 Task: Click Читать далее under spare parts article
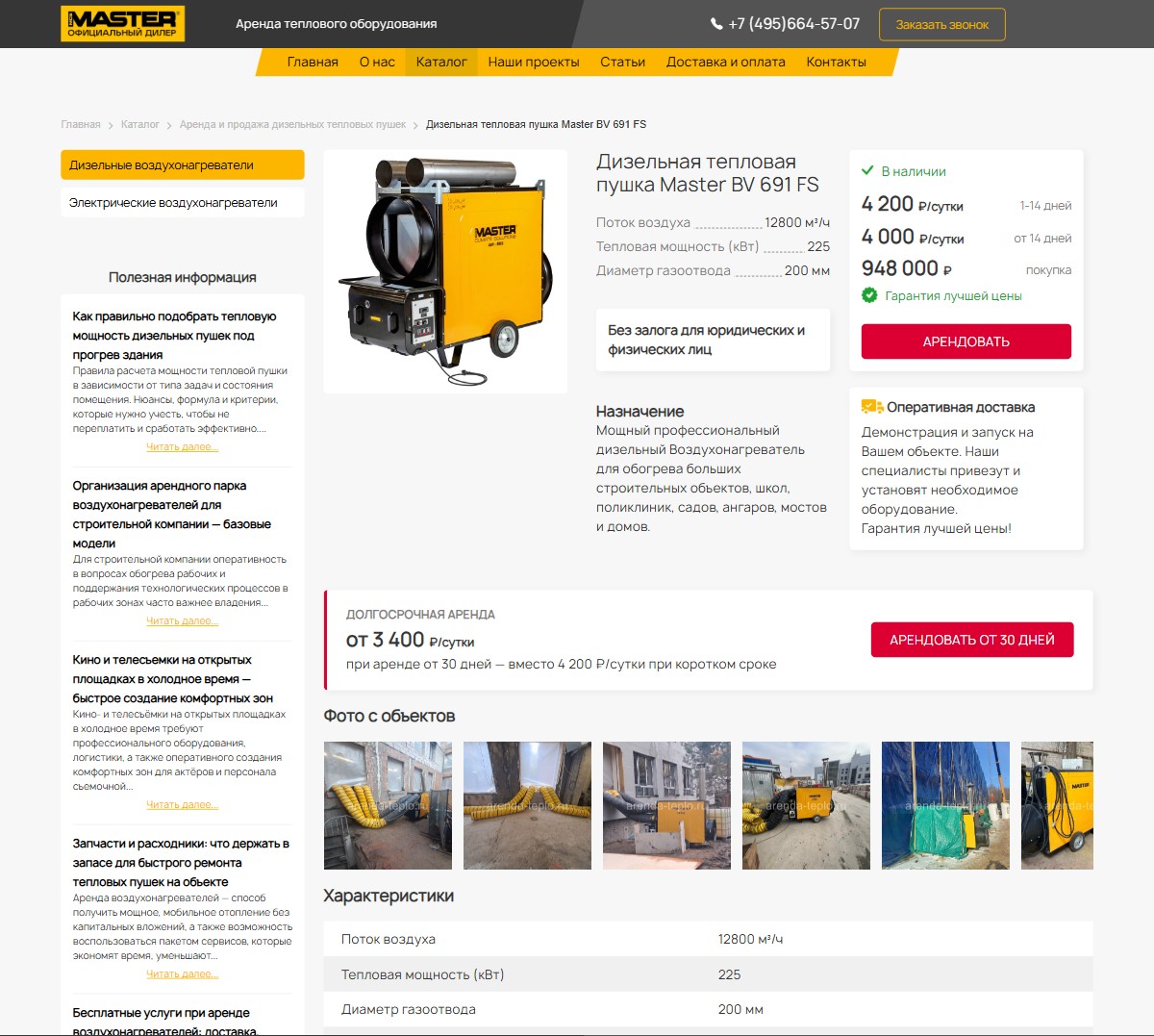[x=183, y=973]
